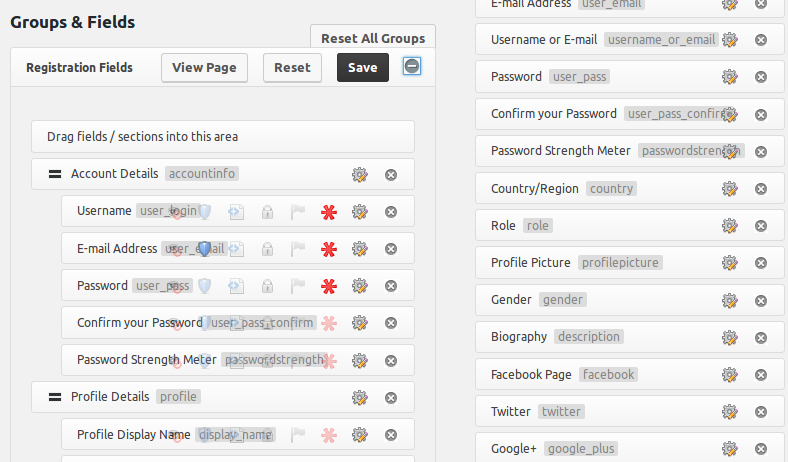Select the Registration Fields tab
This screenshot has width=788, height=462.
click(x=79, y=68)
